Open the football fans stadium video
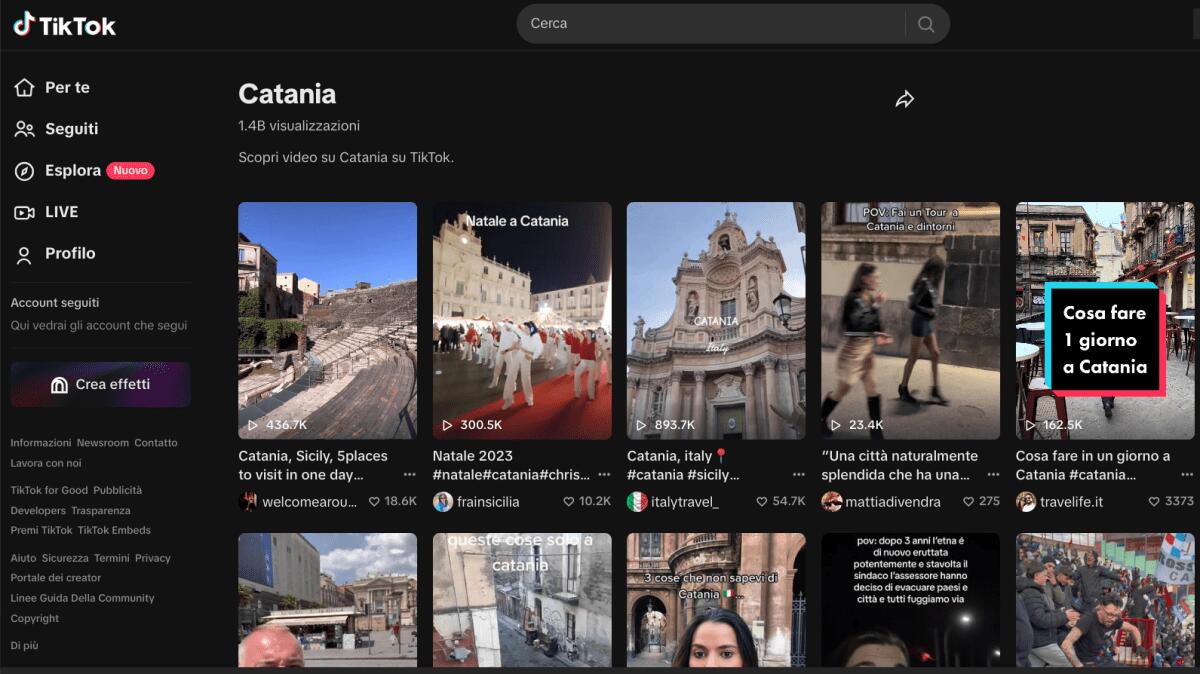The width and height of the screenshot is (1200, 674). (x=1105, y=600)
